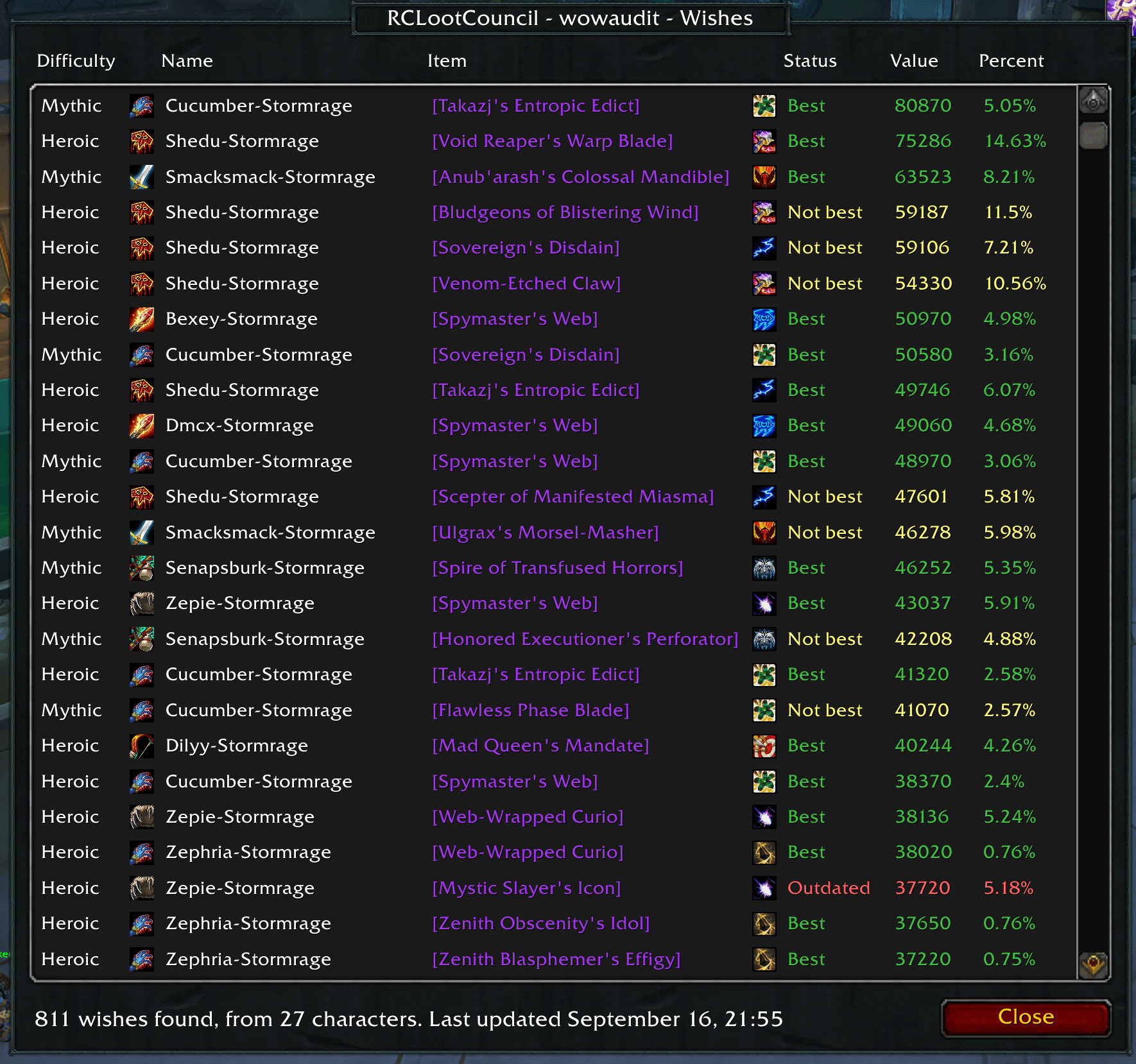Click the scrollbar thumb of the wish list
The image size is (1136, 1064).
(1094, 135)
